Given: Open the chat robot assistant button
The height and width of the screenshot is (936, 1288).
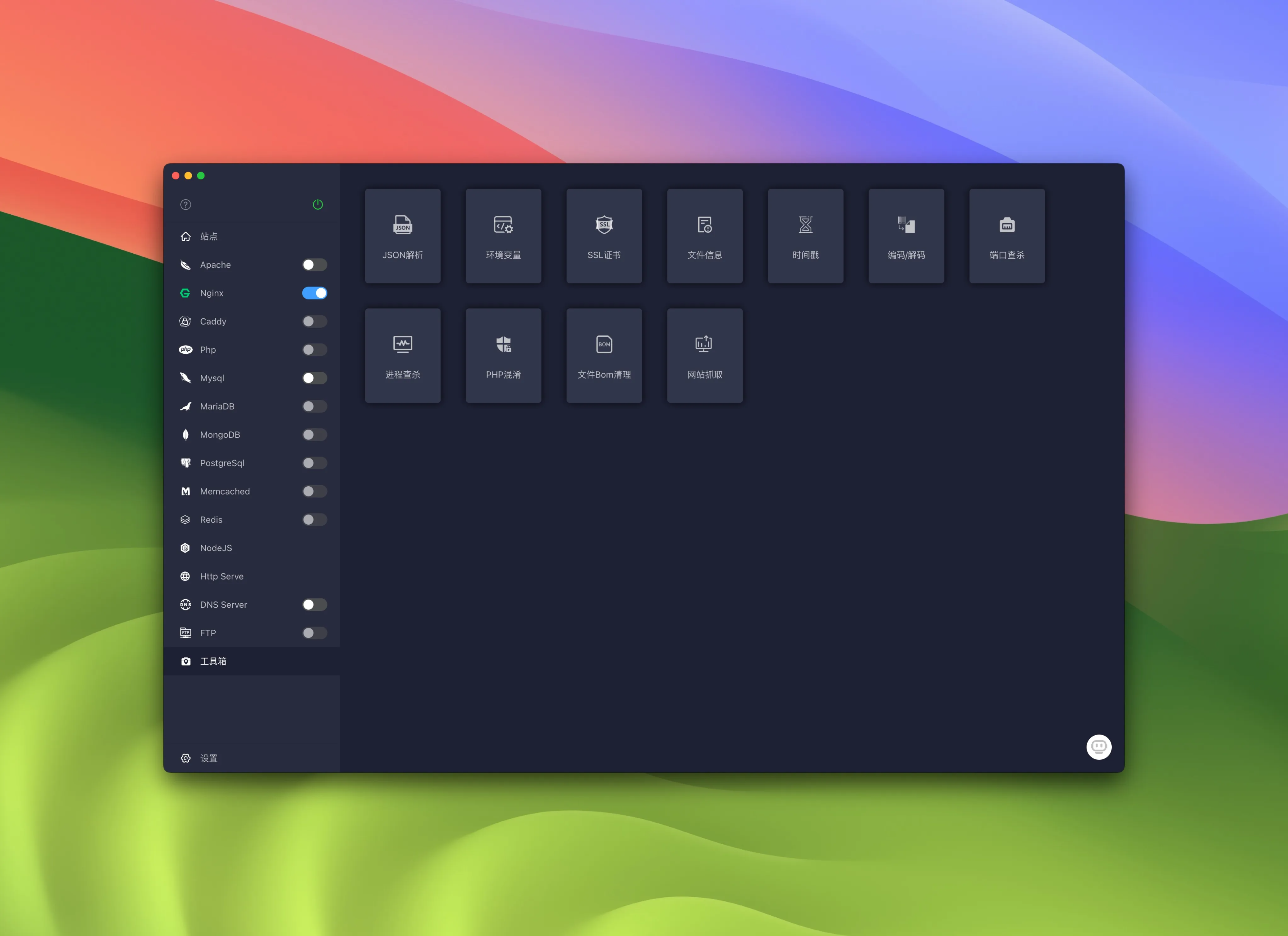Looking at the screenshot, I should [x=1098, y=746].
